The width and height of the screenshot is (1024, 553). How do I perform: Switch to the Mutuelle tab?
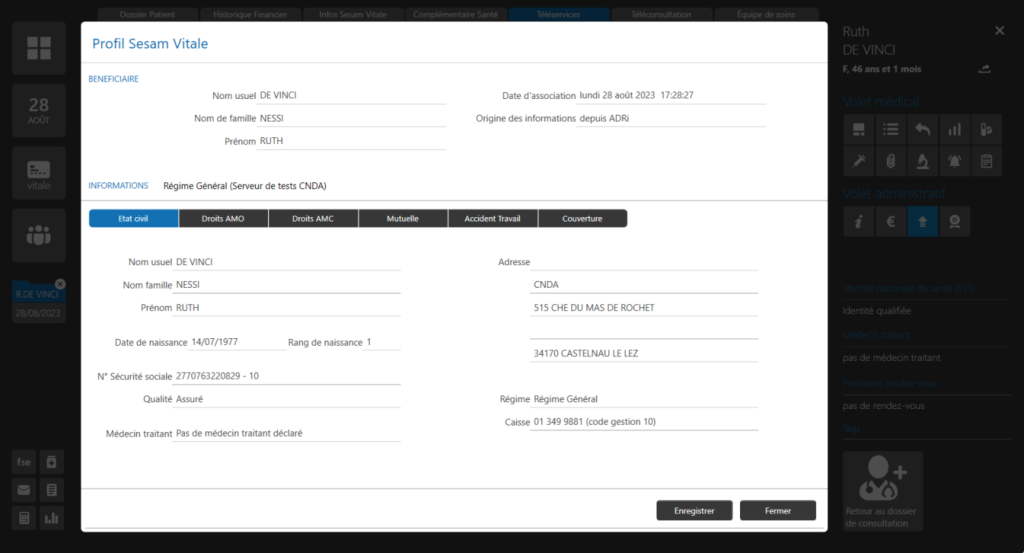click(x=403, y=218)
